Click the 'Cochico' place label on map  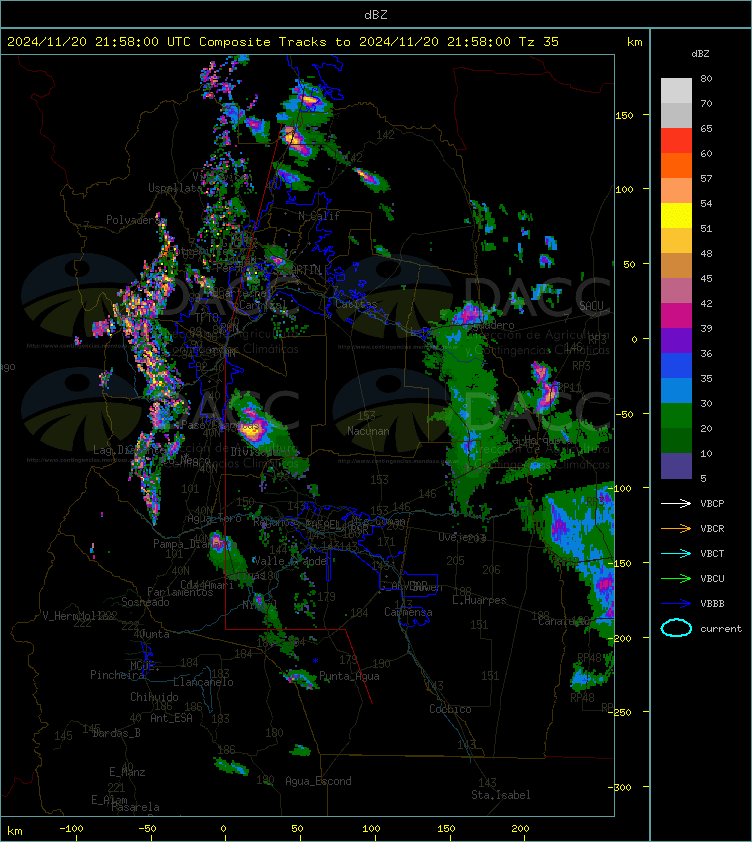click(450, 709)
